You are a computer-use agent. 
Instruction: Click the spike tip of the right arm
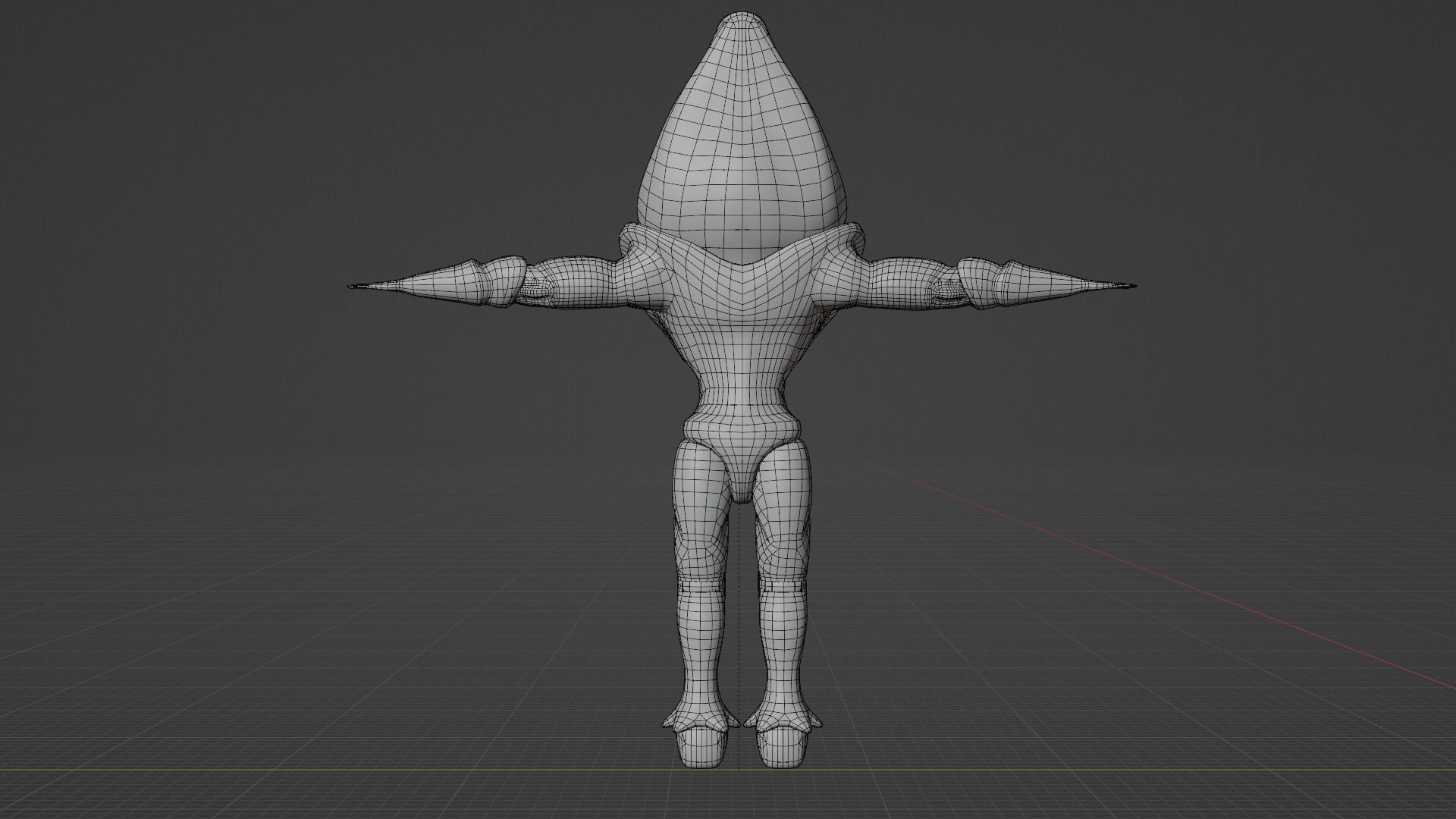[1130, 286]
